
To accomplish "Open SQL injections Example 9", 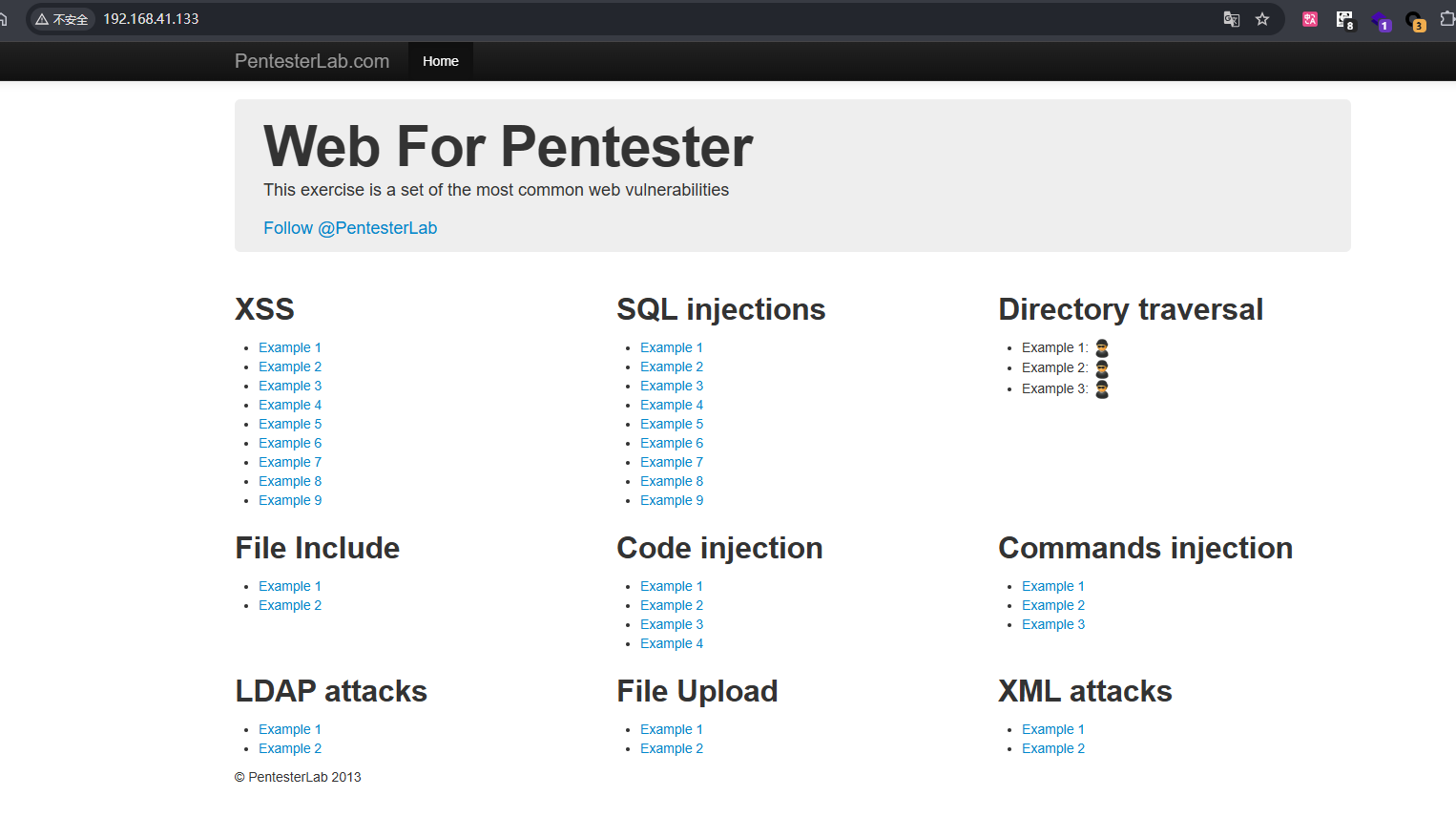I will coord(672,501).
